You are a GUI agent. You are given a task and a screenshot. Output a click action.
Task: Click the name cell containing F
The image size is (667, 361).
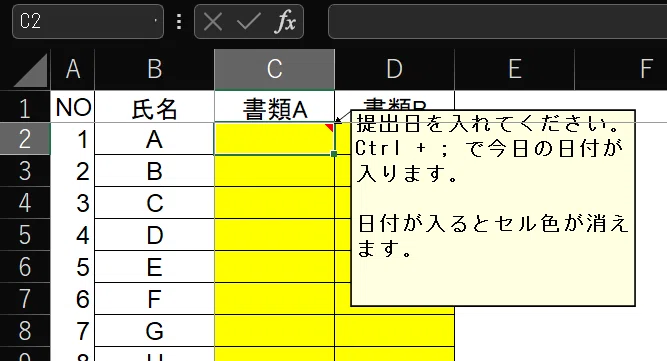coord(154,298)
